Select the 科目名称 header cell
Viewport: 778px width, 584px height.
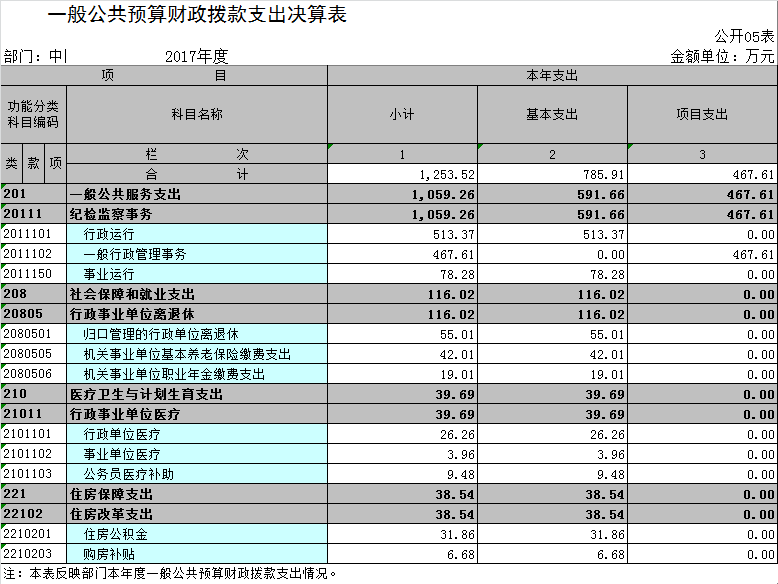[x=196, y=114]
